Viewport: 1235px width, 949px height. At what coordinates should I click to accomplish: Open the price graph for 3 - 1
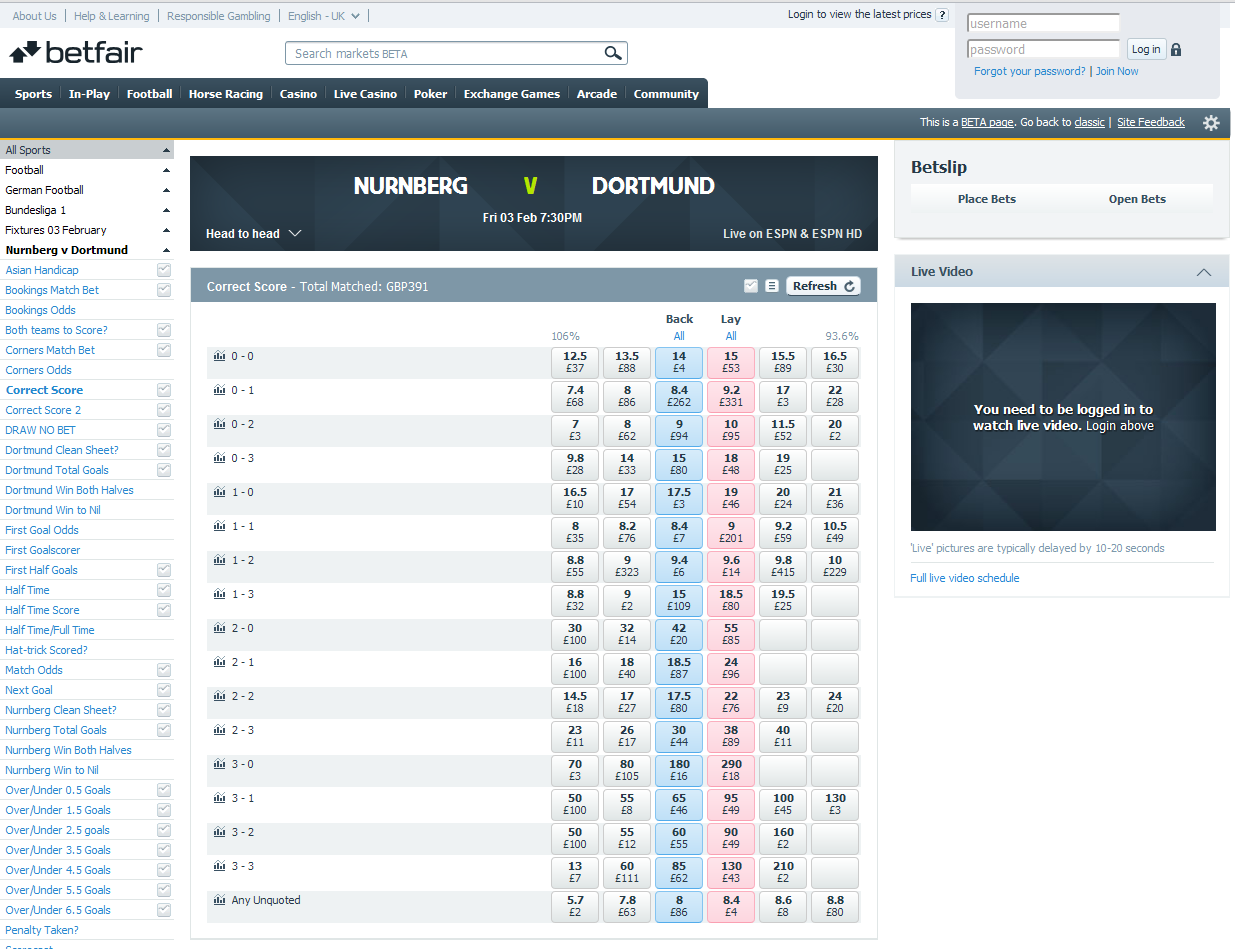click(219, 798)
